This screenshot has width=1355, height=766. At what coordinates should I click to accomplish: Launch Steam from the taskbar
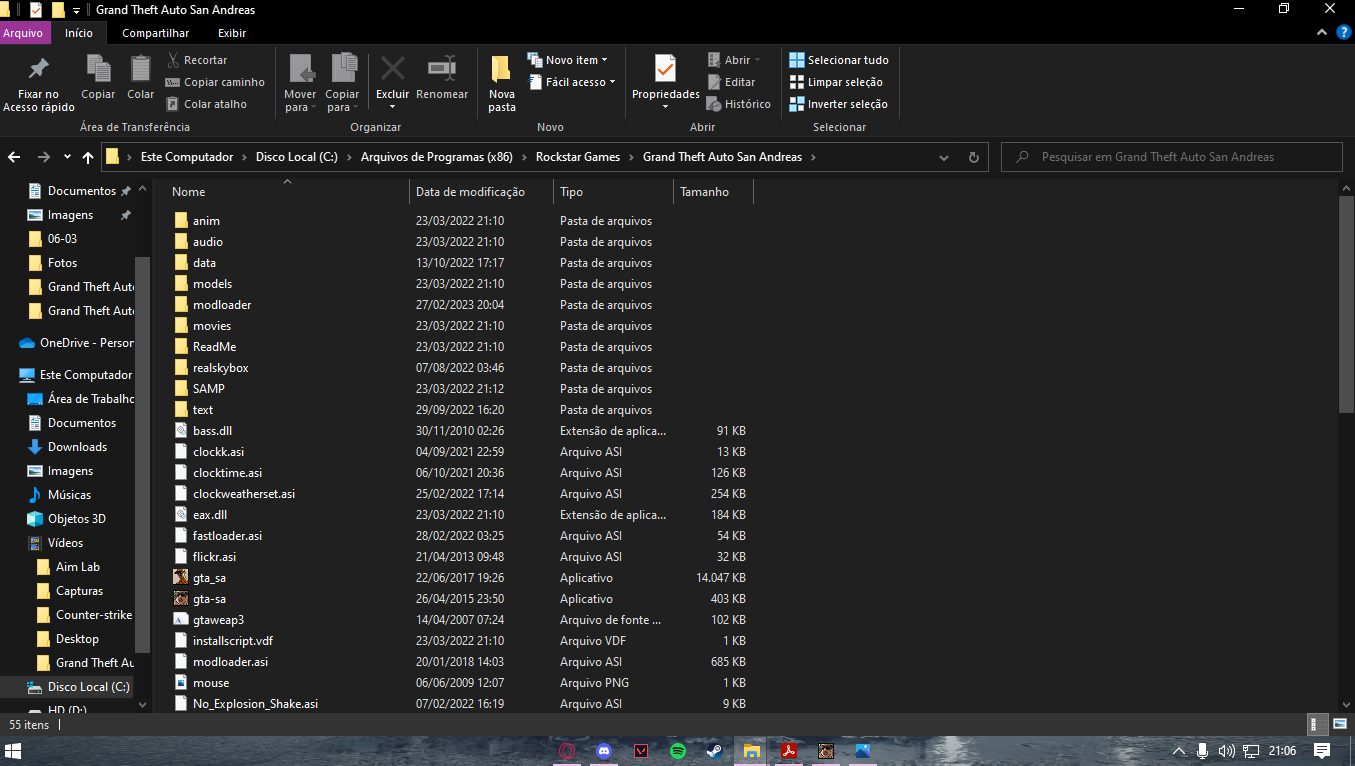coord(714,751)
